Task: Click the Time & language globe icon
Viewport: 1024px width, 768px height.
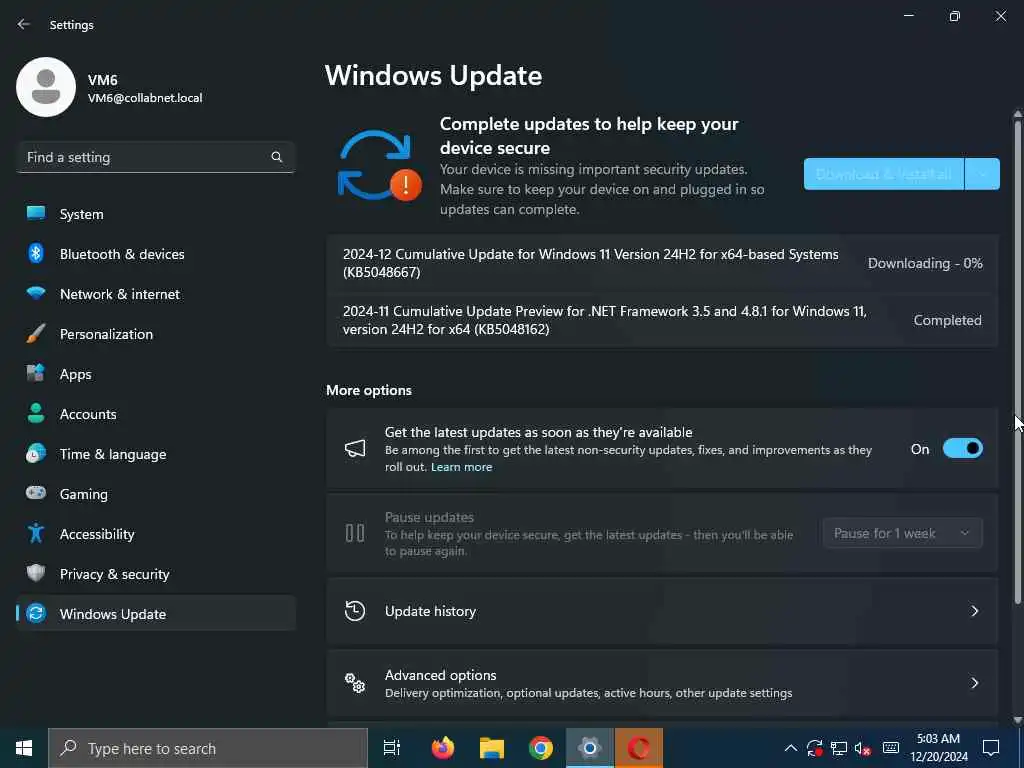Action: (36, 453)
